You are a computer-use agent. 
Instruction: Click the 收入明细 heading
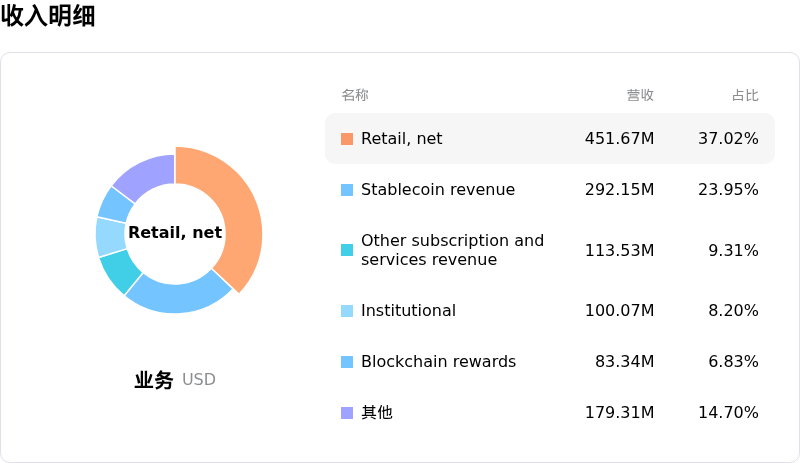(48, 15)
